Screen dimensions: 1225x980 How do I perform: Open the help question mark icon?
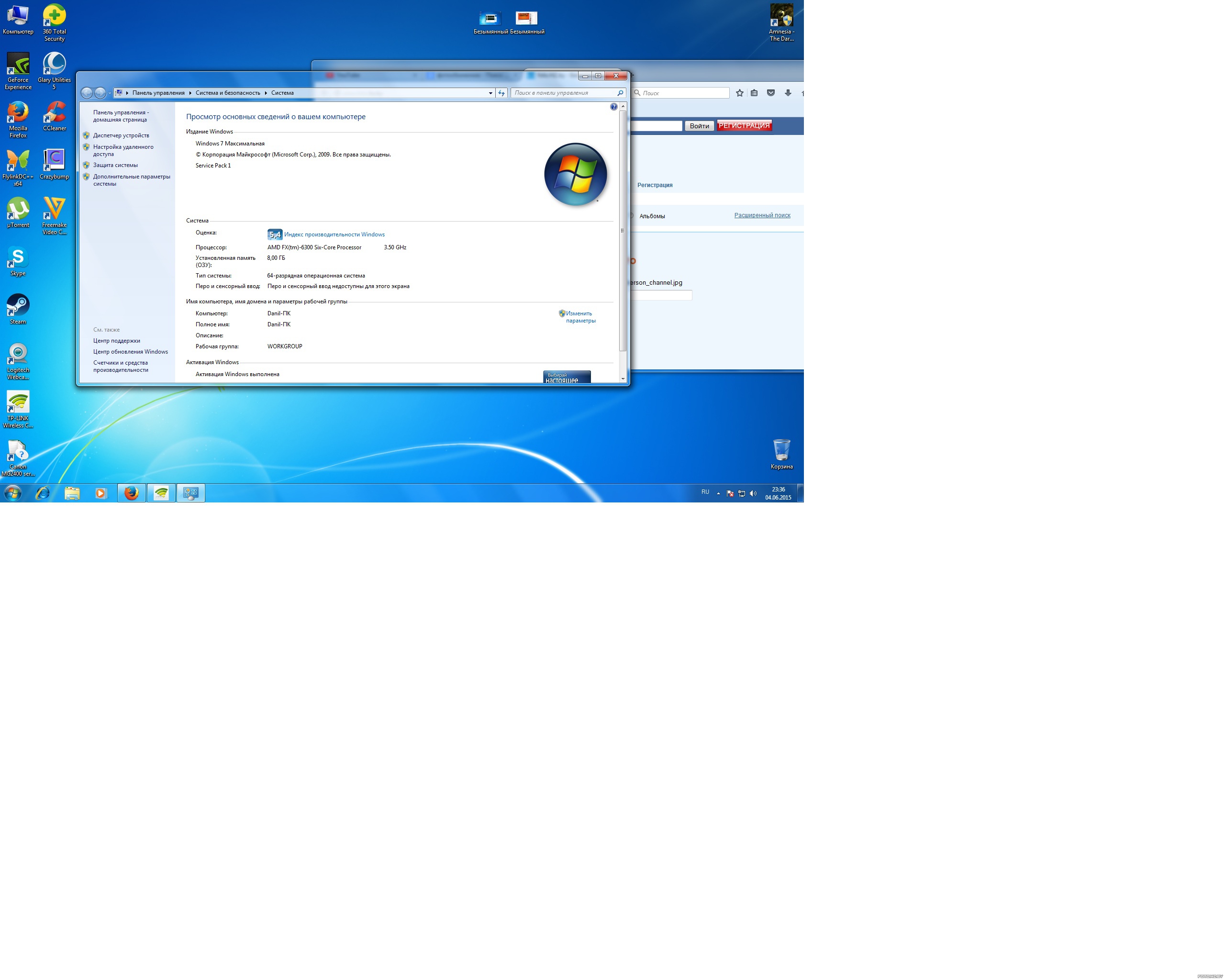tap(613, 107)
